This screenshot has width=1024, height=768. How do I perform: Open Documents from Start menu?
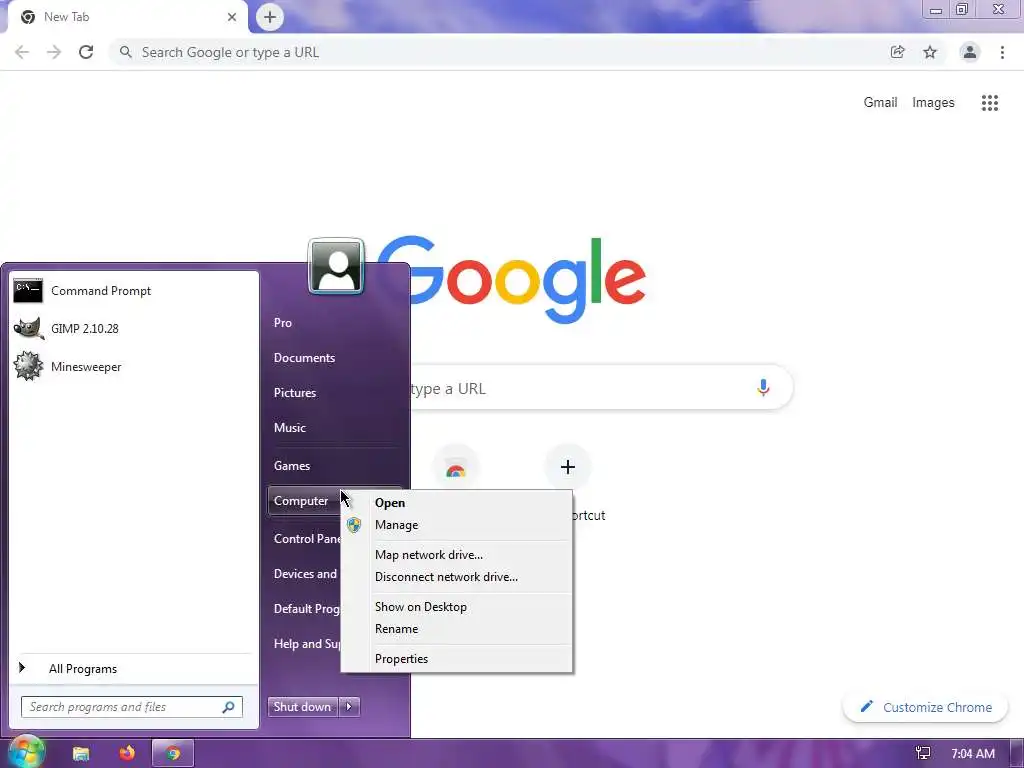click(304, 358)
